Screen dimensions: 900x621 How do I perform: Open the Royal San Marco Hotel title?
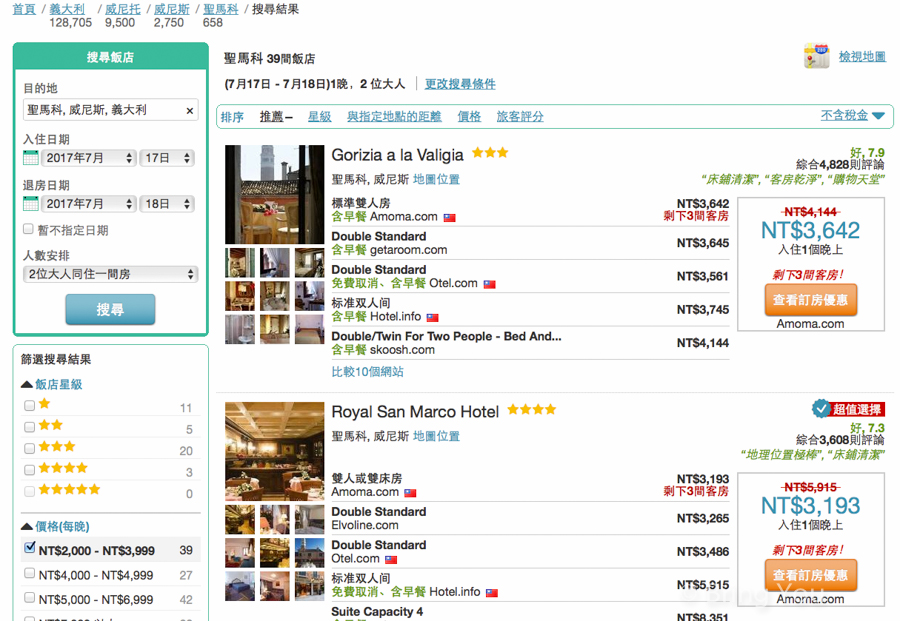[x=415, y=412]
